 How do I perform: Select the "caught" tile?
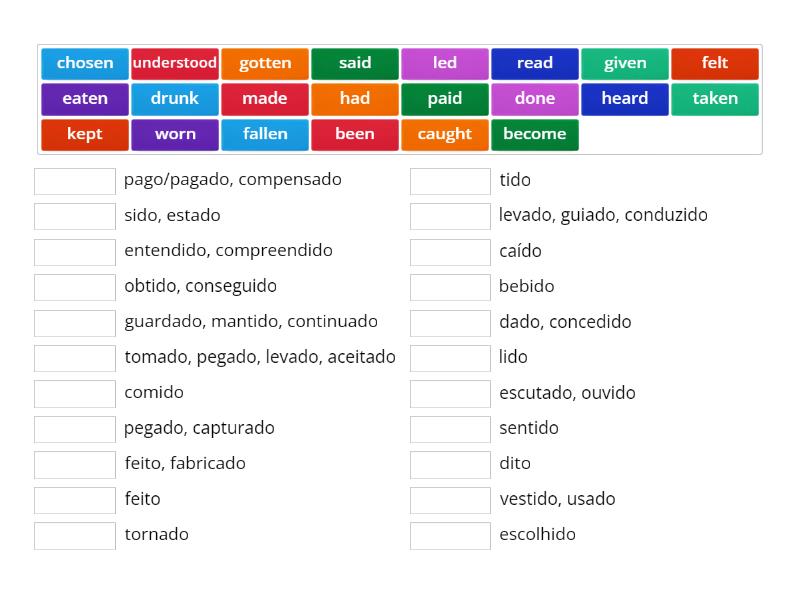tap(444, 133)
